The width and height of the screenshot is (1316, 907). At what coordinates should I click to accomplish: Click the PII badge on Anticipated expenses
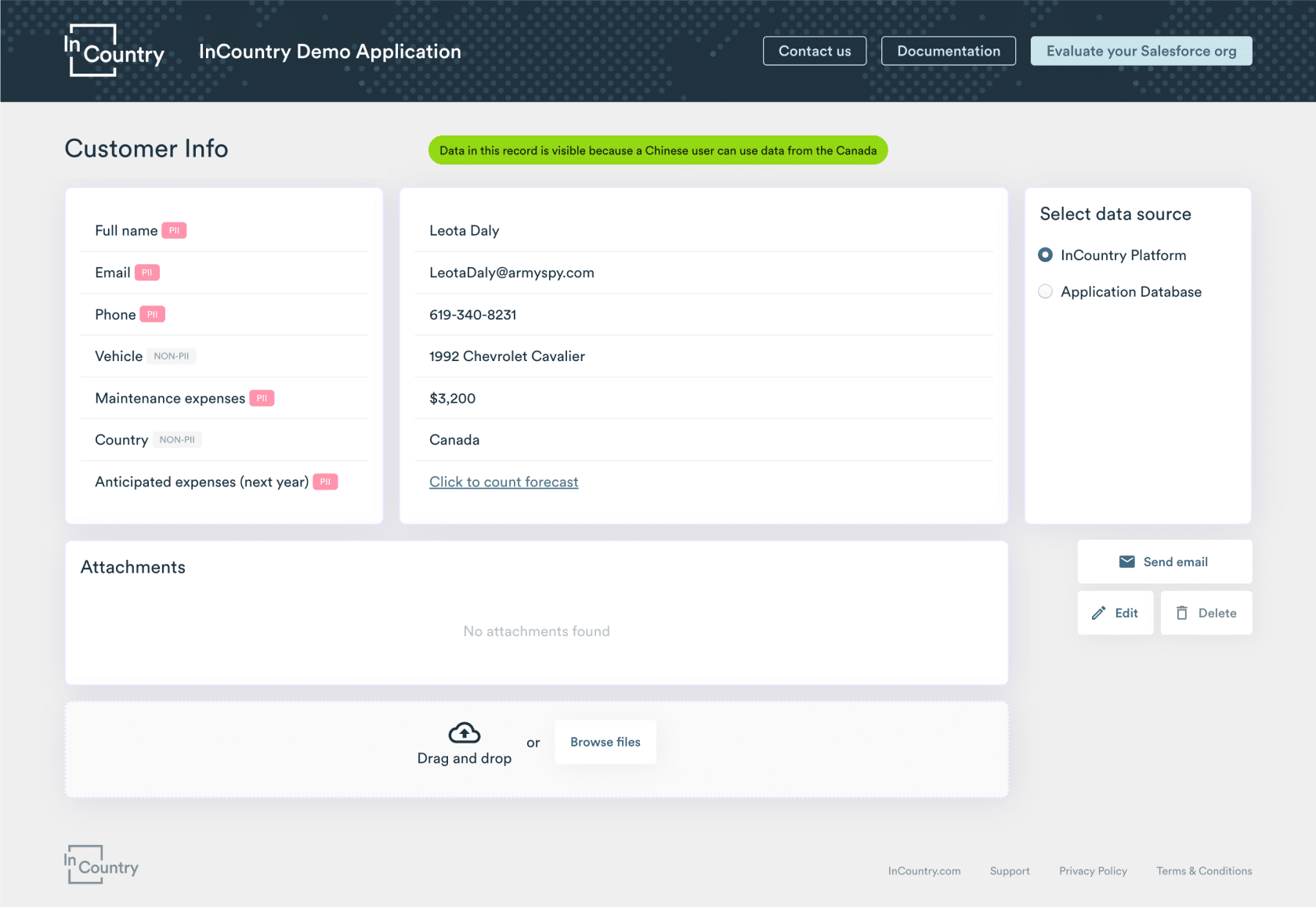click(x=325, y=482)
